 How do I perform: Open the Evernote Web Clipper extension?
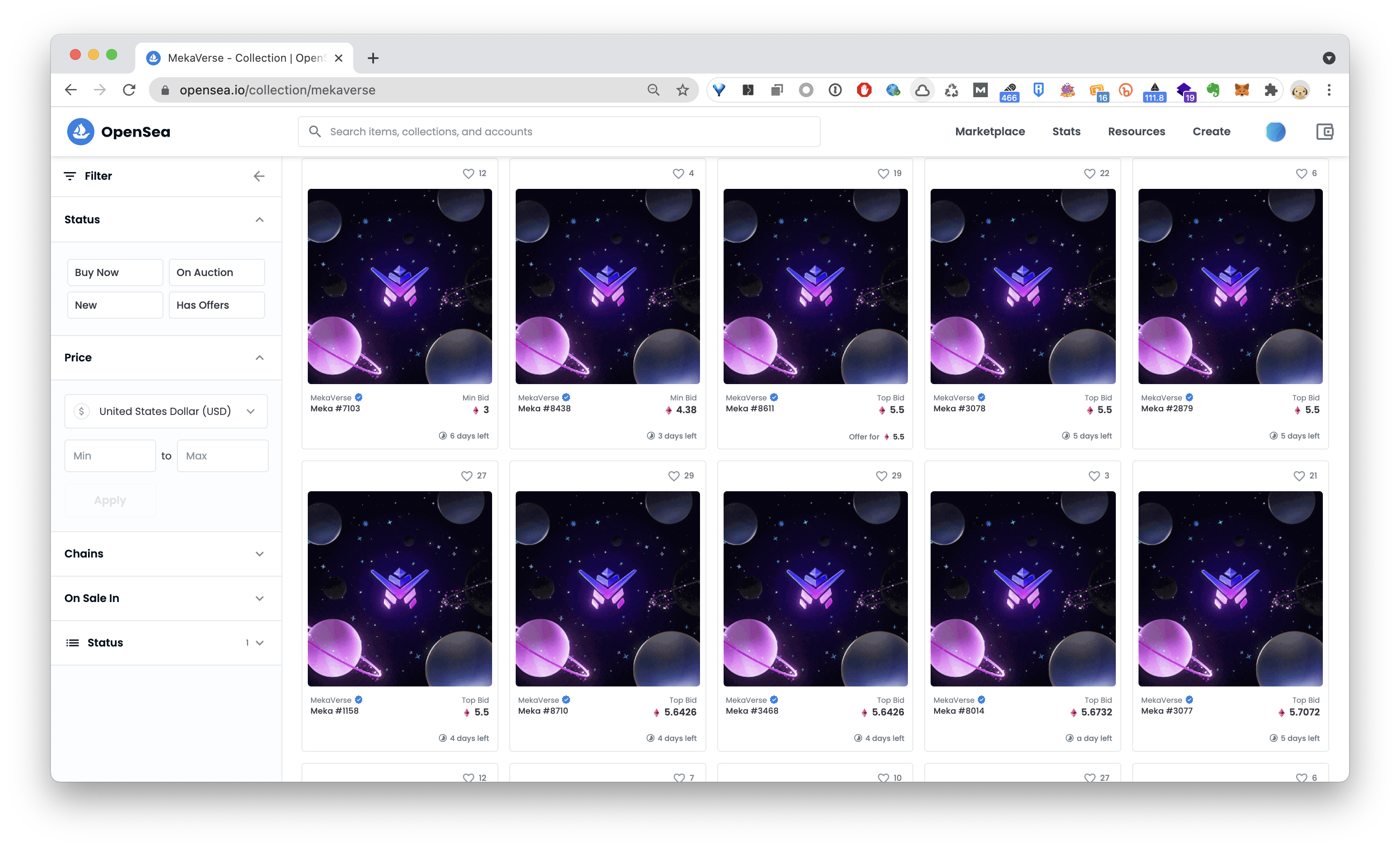[1213, 90]
